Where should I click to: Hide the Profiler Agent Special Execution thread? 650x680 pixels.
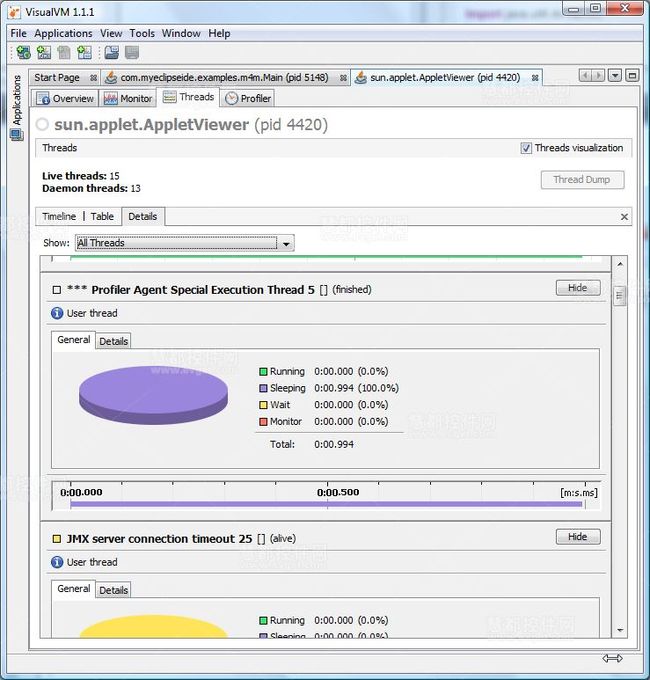(577, 288)
